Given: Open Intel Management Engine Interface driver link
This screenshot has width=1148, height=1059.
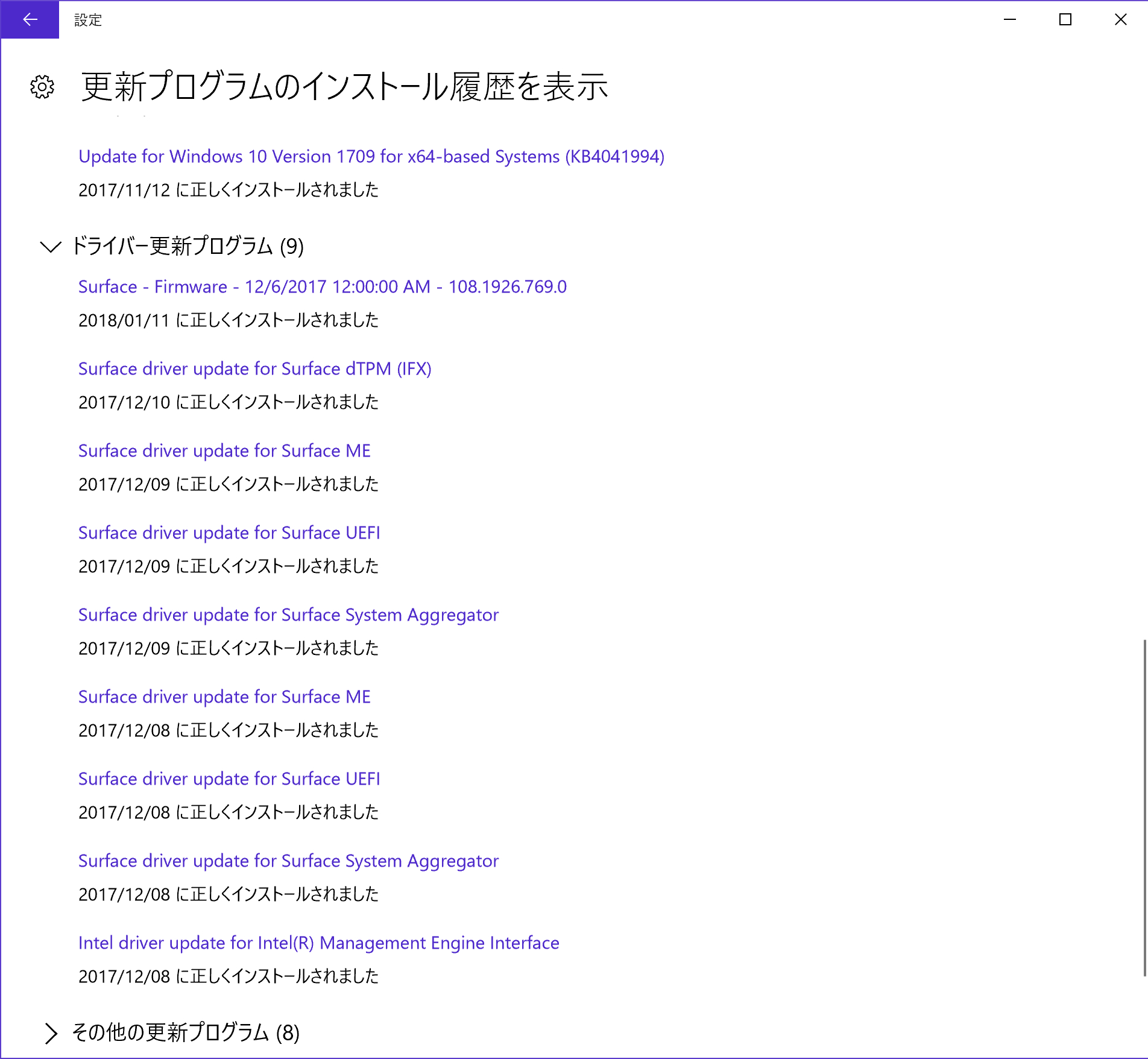Looking at the screenshot, I should coord(319,943).
